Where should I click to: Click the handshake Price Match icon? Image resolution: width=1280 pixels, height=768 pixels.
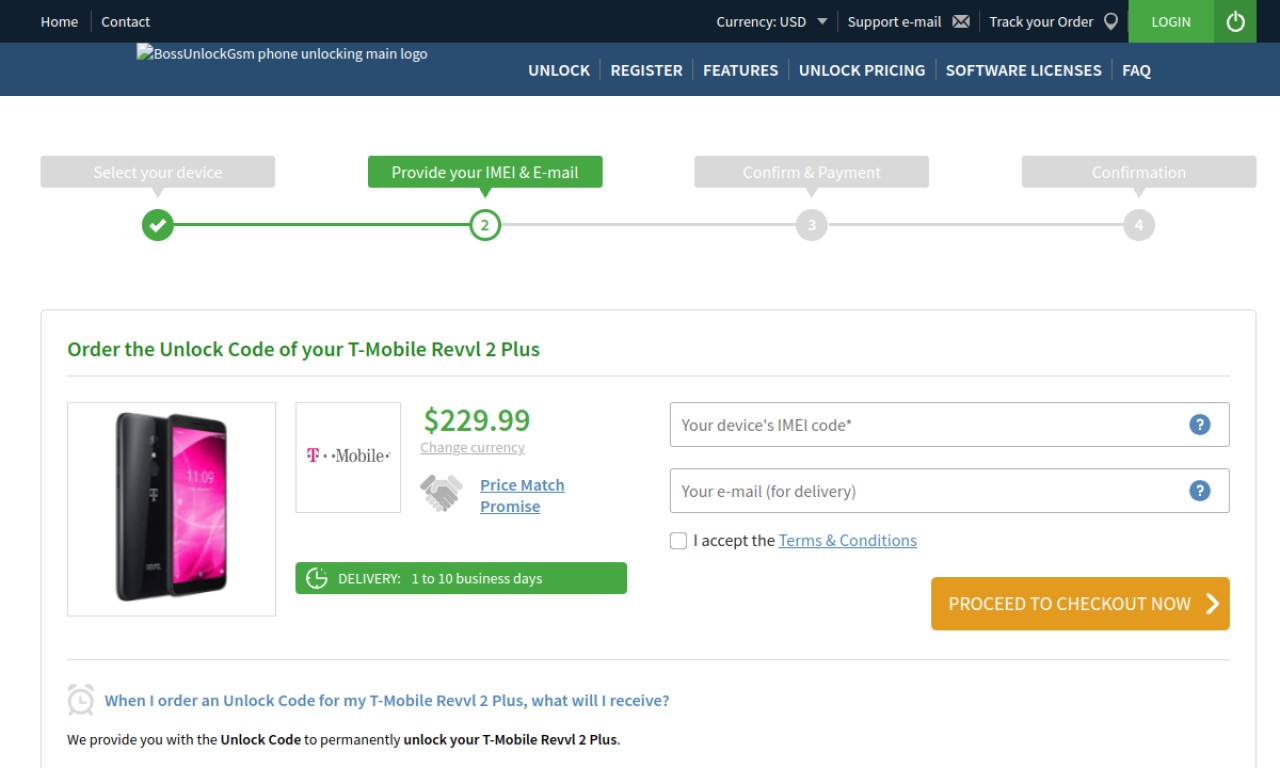point(441,493)
